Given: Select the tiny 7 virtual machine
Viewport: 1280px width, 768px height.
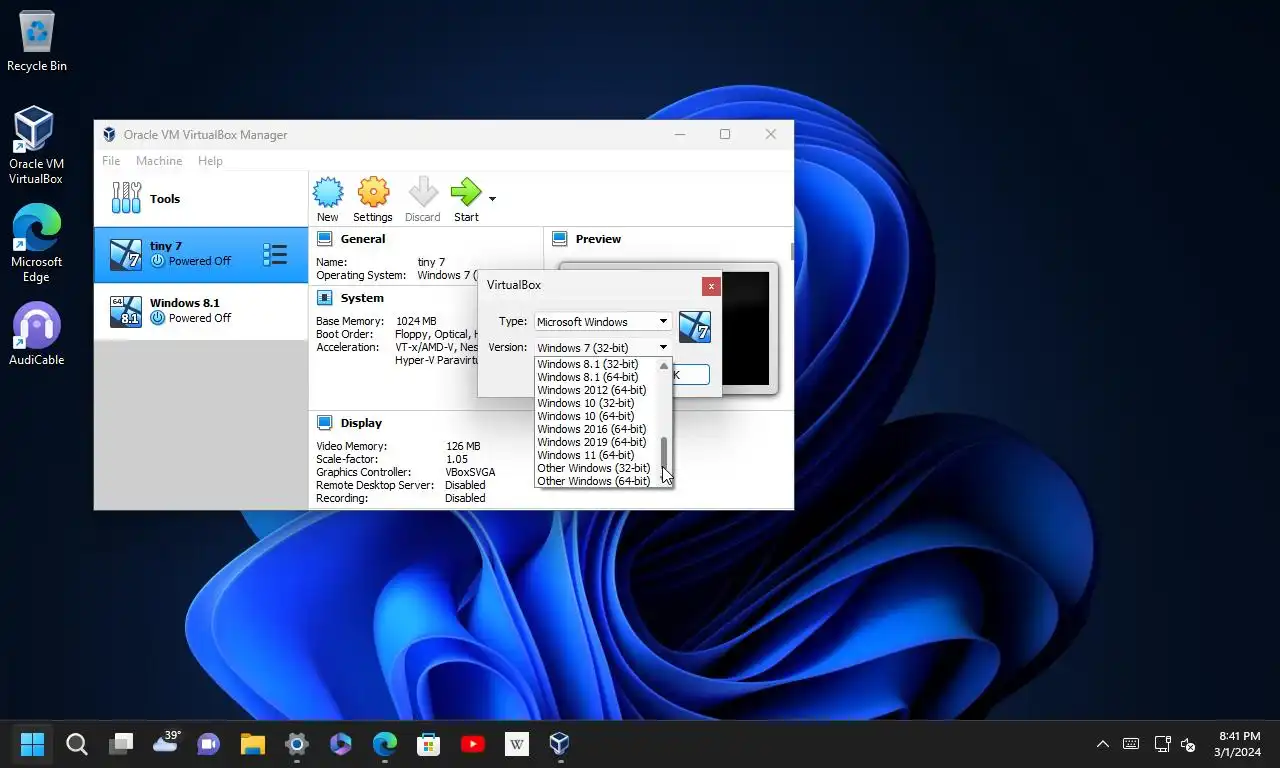Looking at the screenshot, I should click(201, 254).
